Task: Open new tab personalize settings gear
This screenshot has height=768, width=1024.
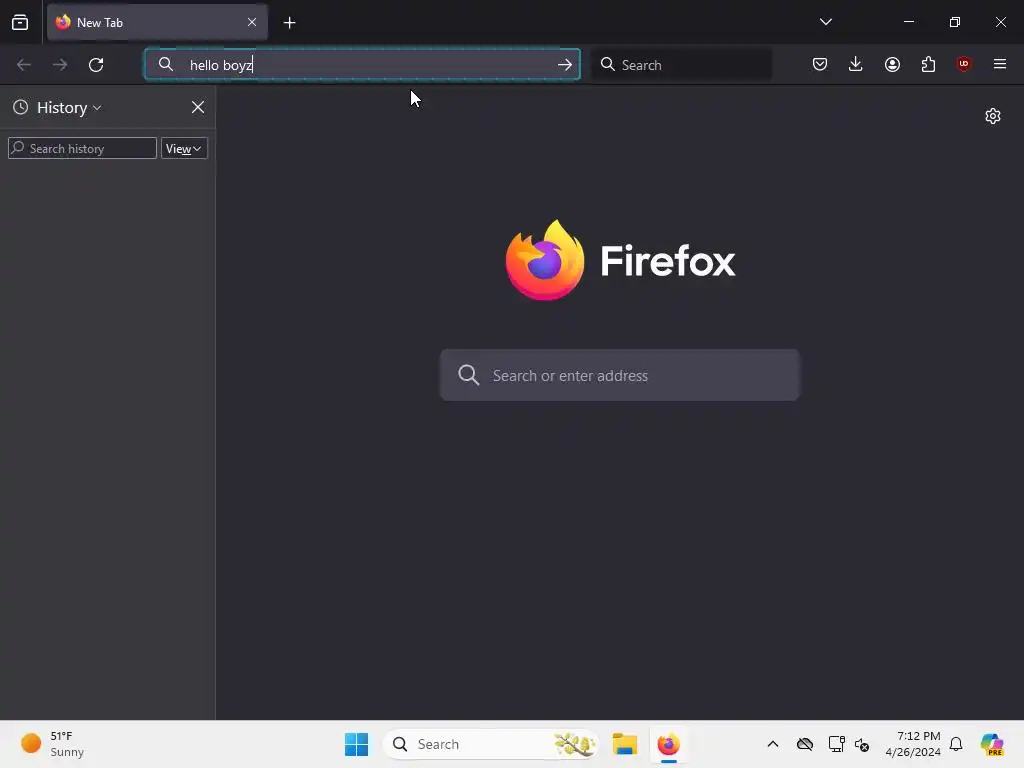Action: tap(993, 116)
